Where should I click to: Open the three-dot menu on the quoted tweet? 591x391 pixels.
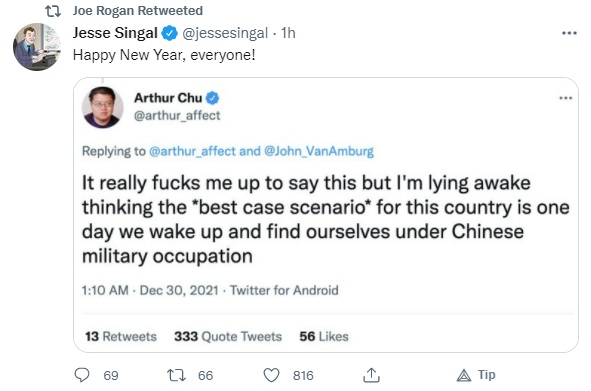click(x=565, y=98)
